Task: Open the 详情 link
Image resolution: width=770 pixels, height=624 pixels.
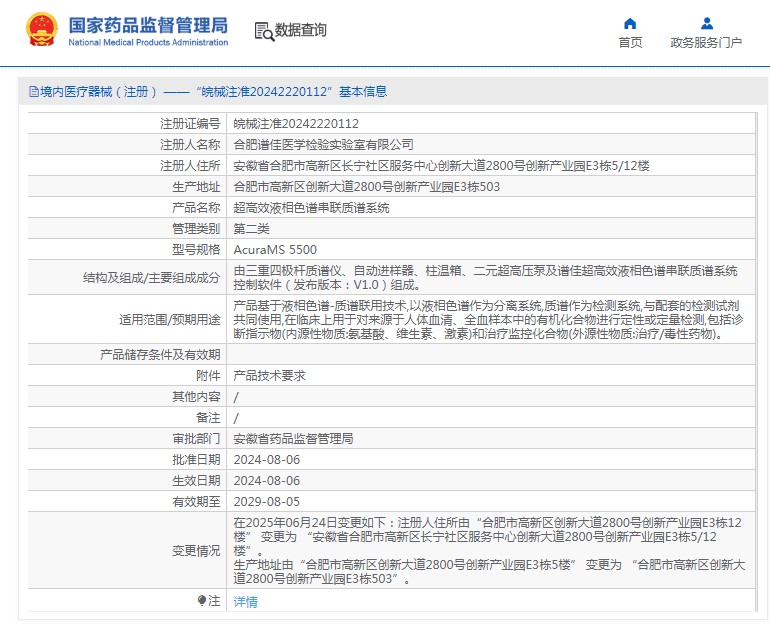Action: (x=246, y=601)
